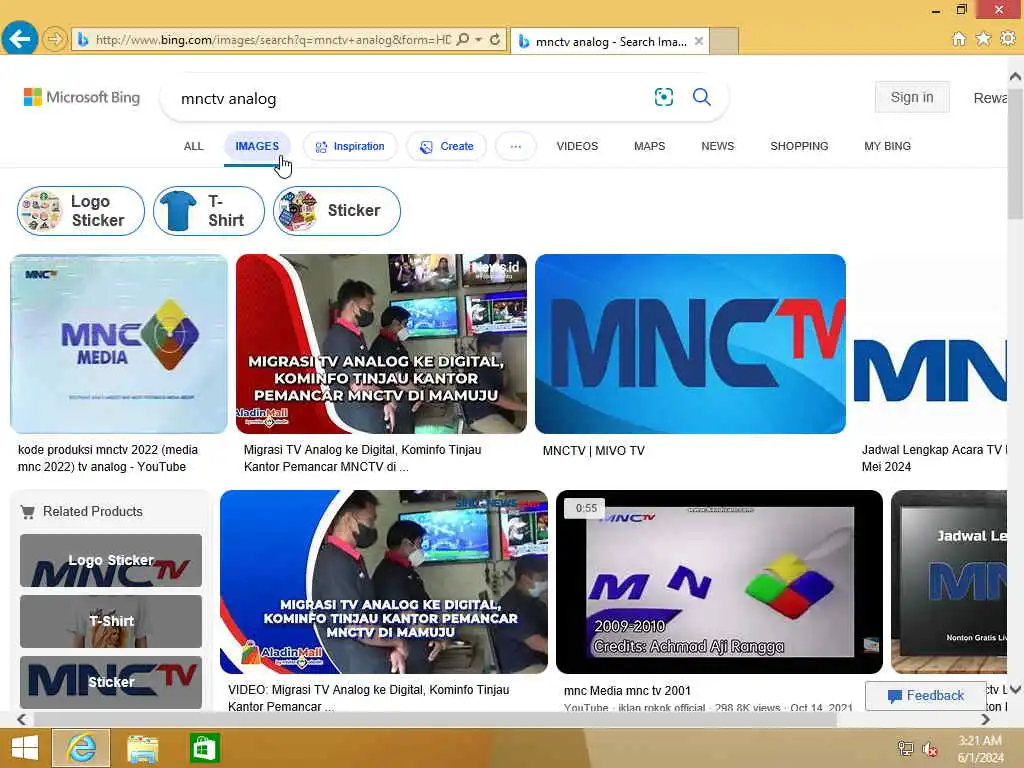
Task: Switch to the ALL results tab
Action: point(193,146)
